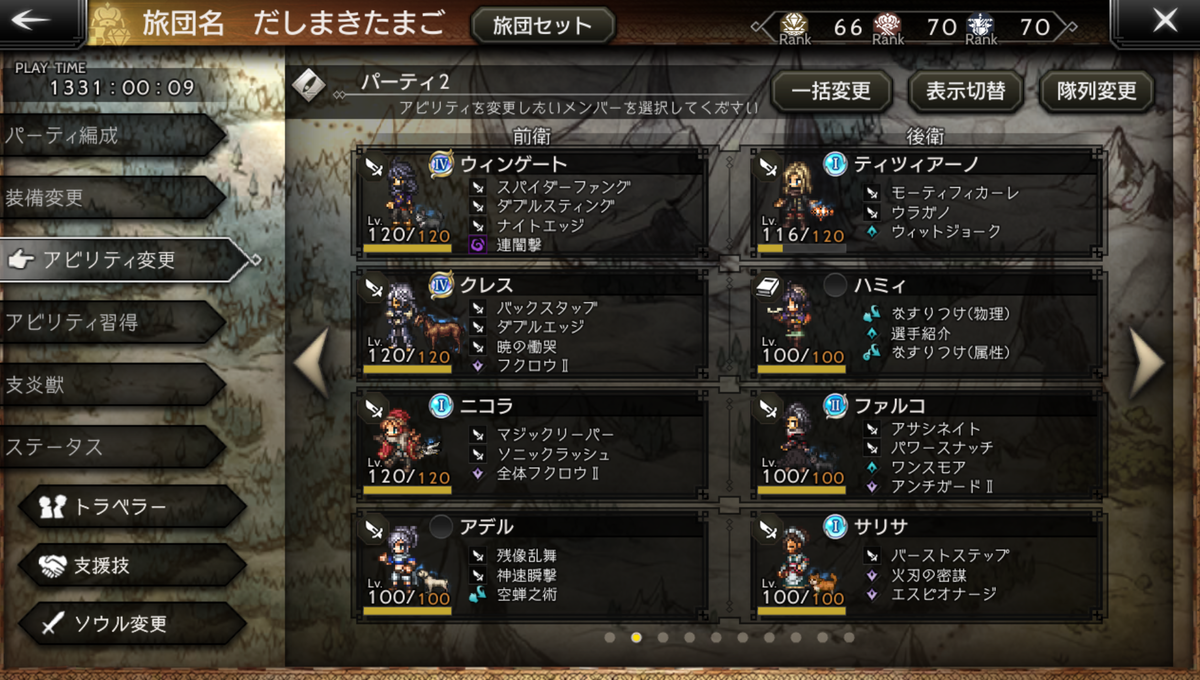Open the パーティ編成 menu item
The width and height of the screenshot is (1200, 680).
110,135
